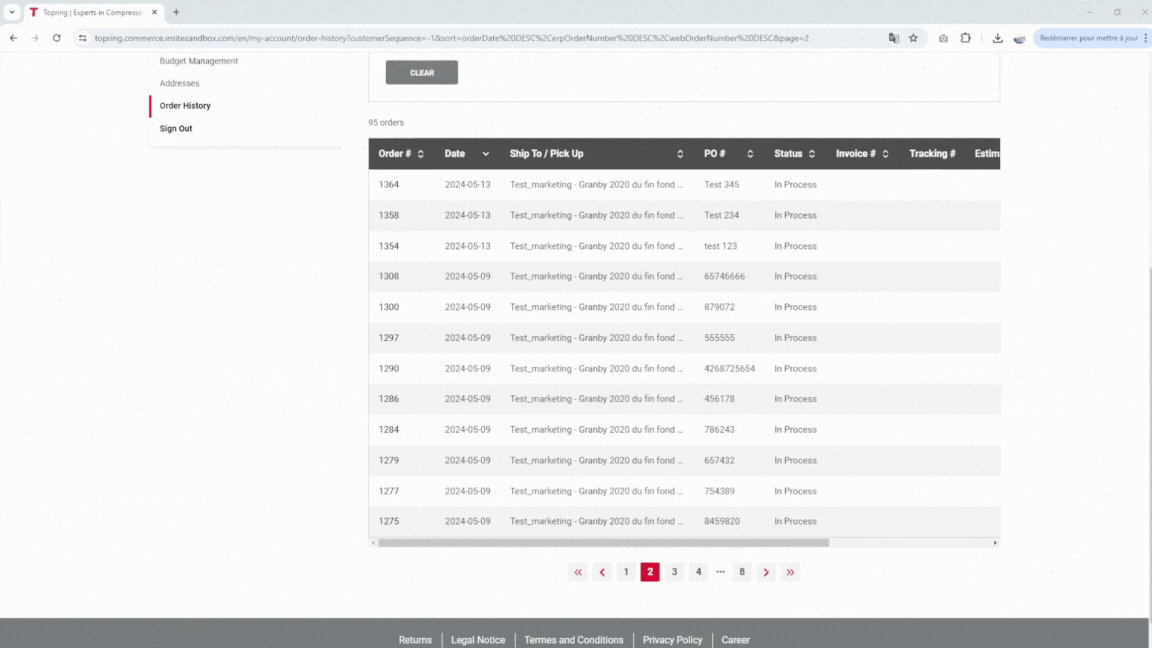Open the extensions puzzle icon
This screenshot has height=648, width=1152.
965,38
